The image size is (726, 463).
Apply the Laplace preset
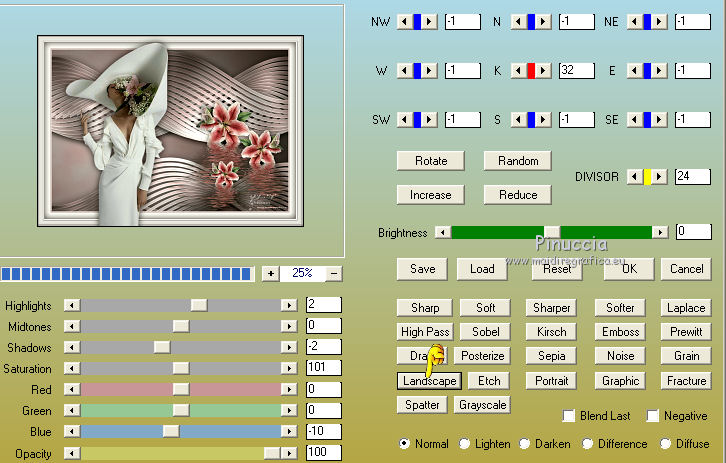tap(686, 307)
